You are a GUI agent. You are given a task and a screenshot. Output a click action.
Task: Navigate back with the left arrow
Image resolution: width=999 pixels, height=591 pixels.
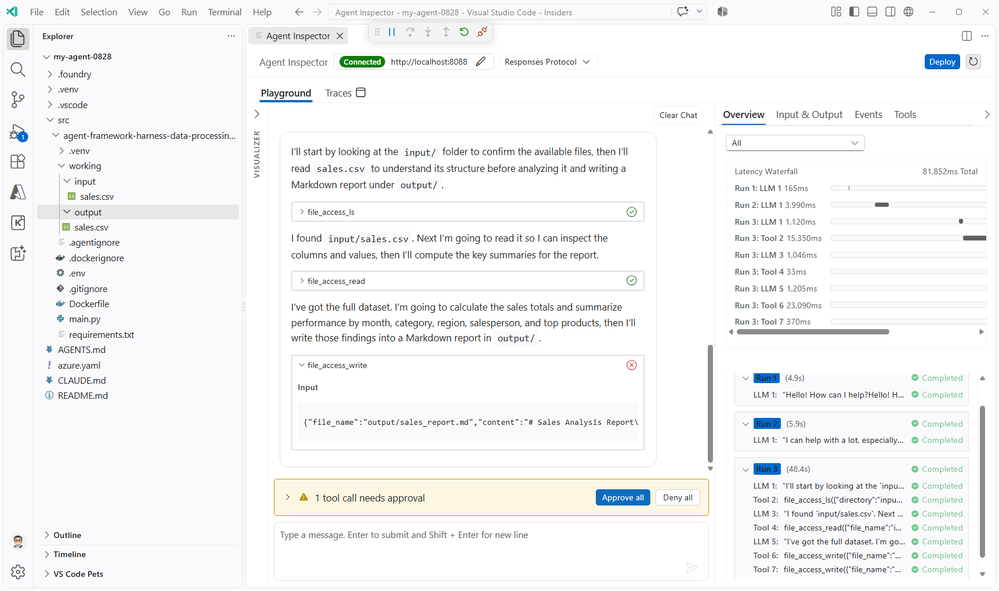(x=299, y=11)
